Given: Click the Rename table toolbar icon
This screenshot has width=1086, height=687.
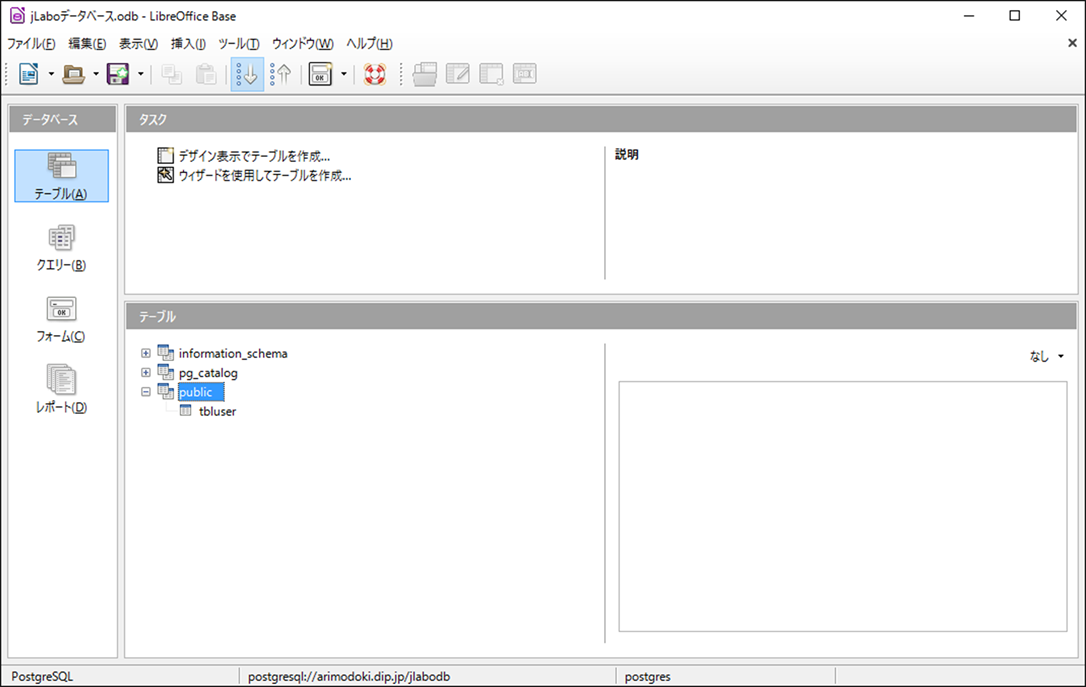Looking at the screenshot, I should tap(525, 74).
